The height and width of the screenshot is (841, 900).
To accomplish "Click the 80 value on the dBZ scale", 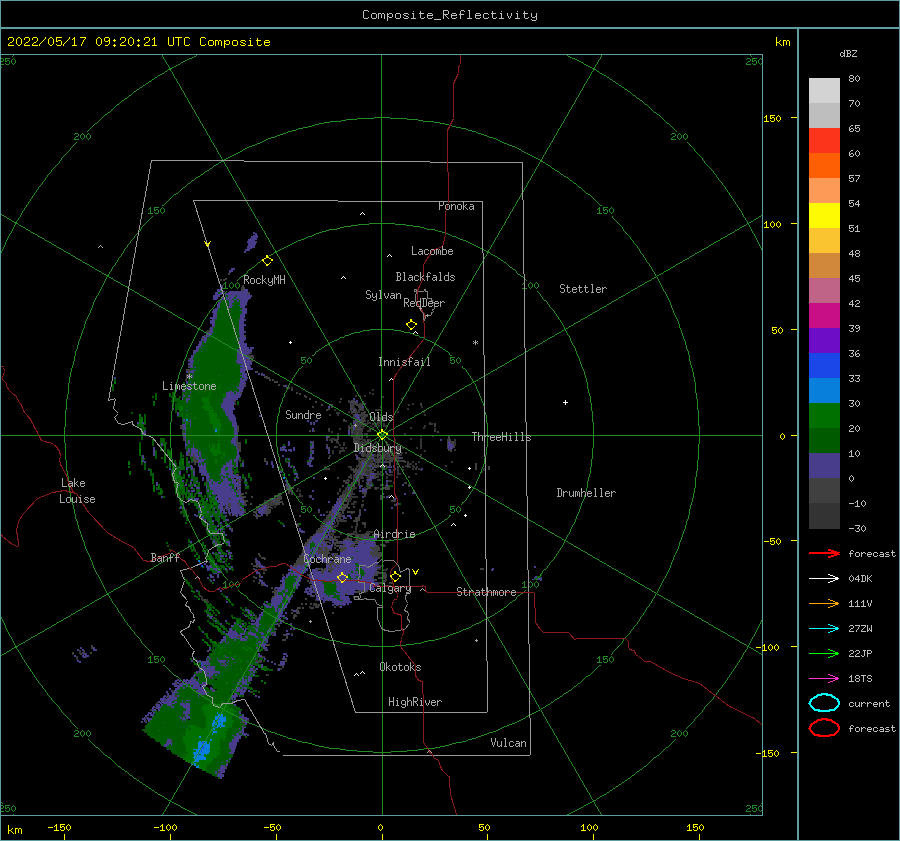I will 854,78.
